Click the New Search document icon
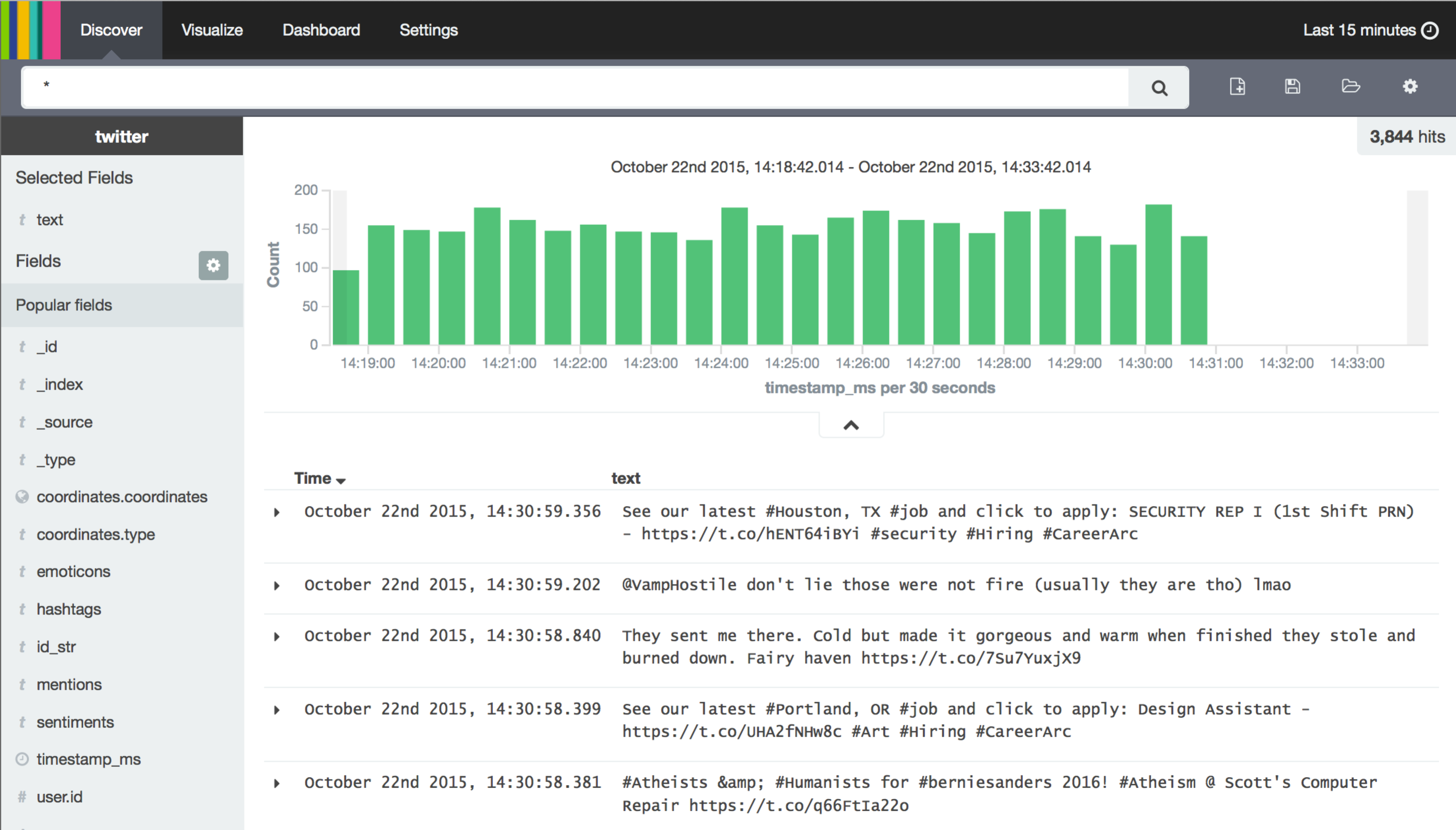 point(1237,87)
